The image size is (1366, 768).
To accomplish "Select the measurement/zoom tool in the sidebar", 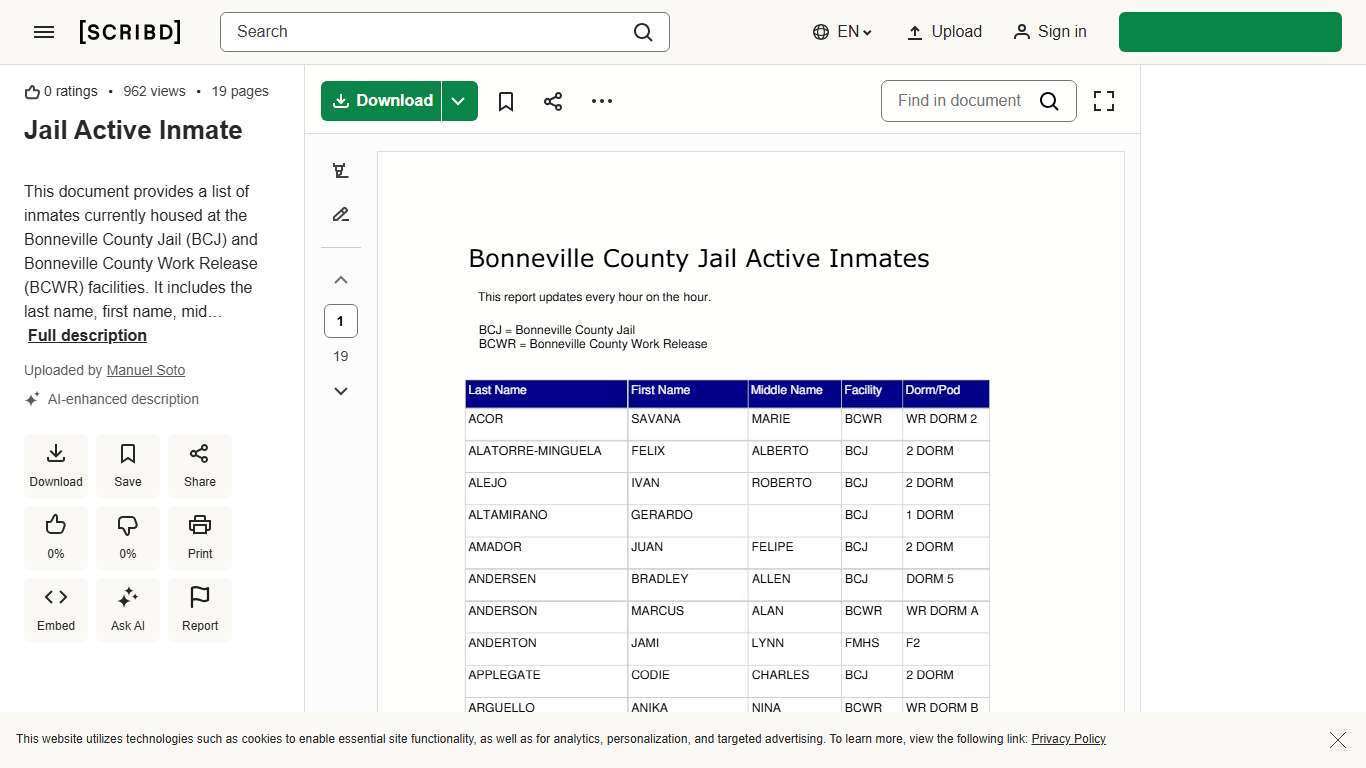I will [x=341, y=170].
